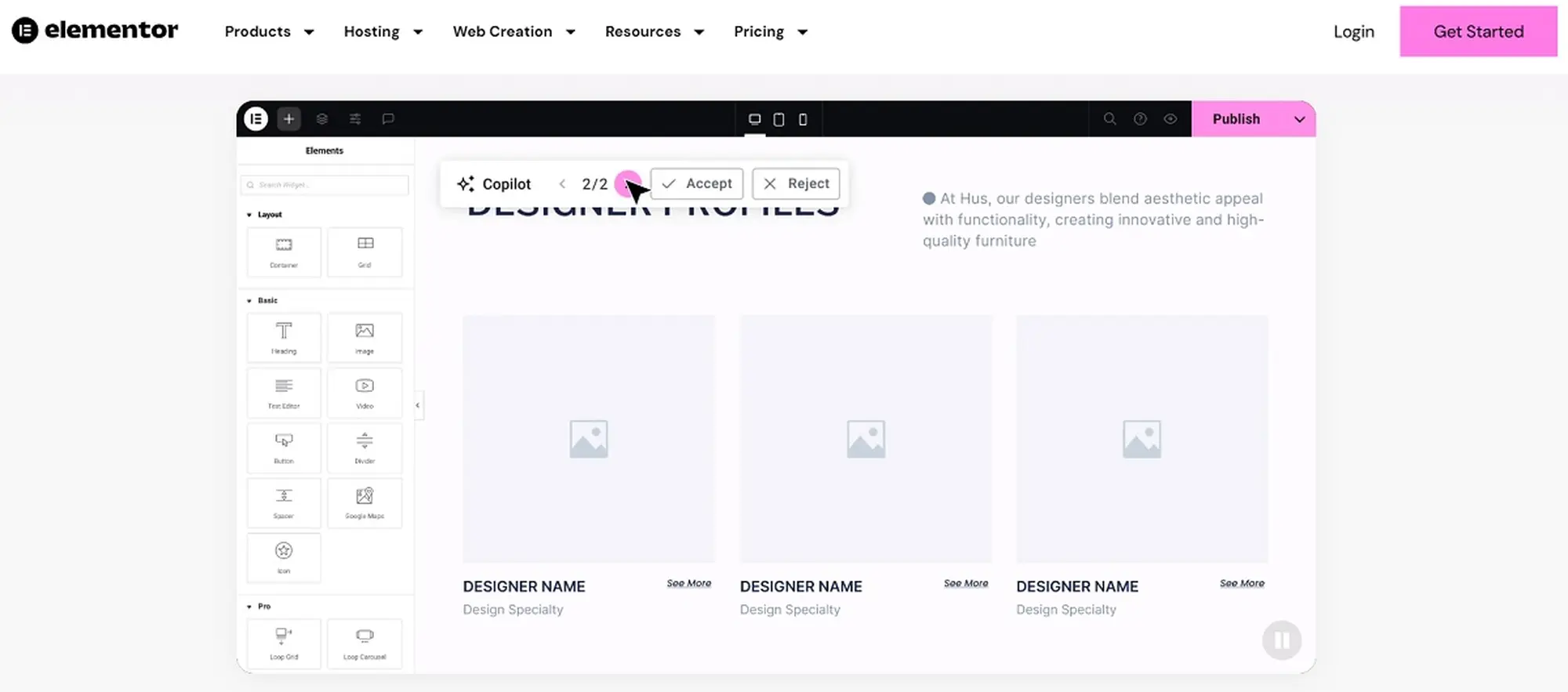Collapse the Layout widgets section
Image resolution: width=1568 pixels, height=692 pixels.
click(x=249, y=215)
